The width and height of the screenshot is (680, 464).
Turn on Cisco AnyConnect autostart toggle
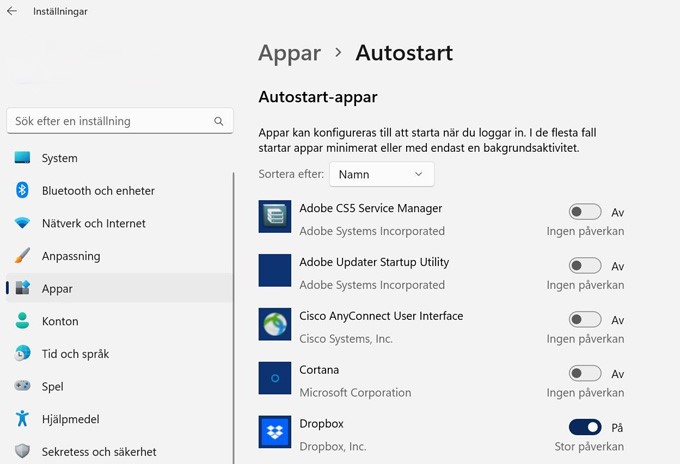[585, 320]
